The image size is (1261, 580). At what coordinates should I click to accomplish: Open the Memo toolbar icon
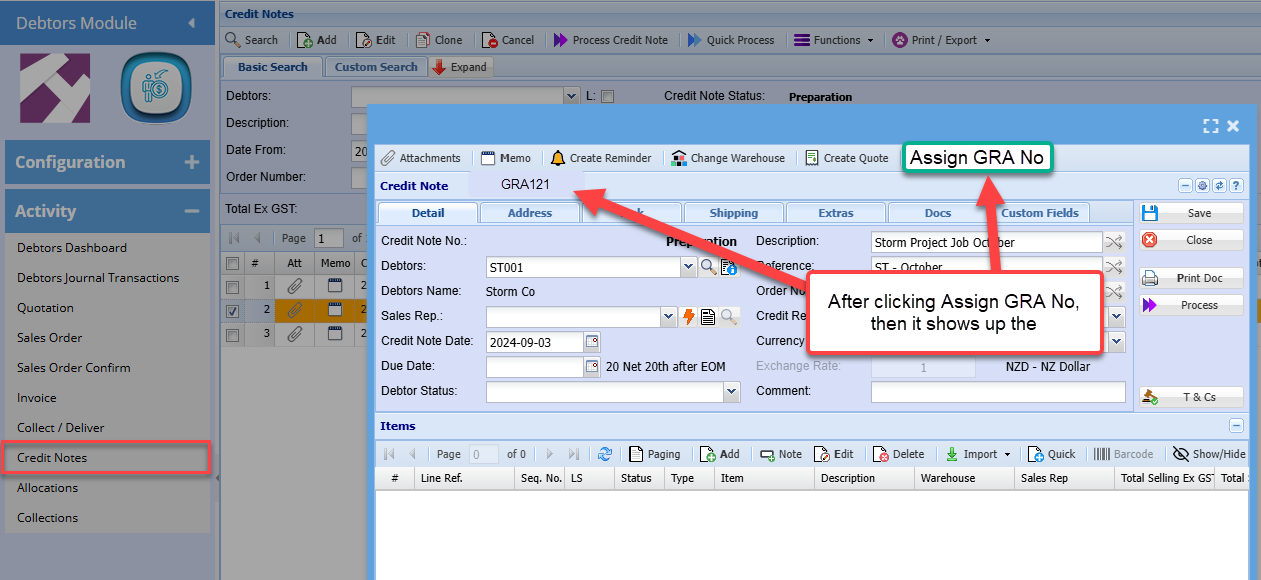click(x=488, y=158)
